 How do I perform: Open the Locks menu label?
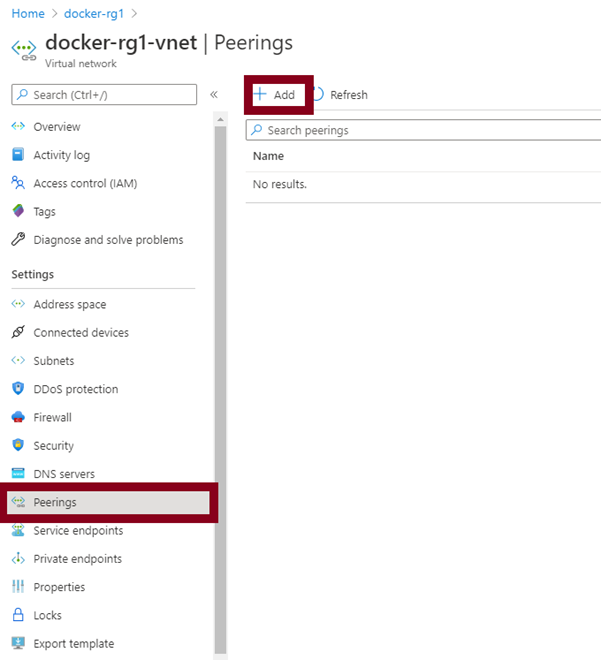click(x=47, y=615)
